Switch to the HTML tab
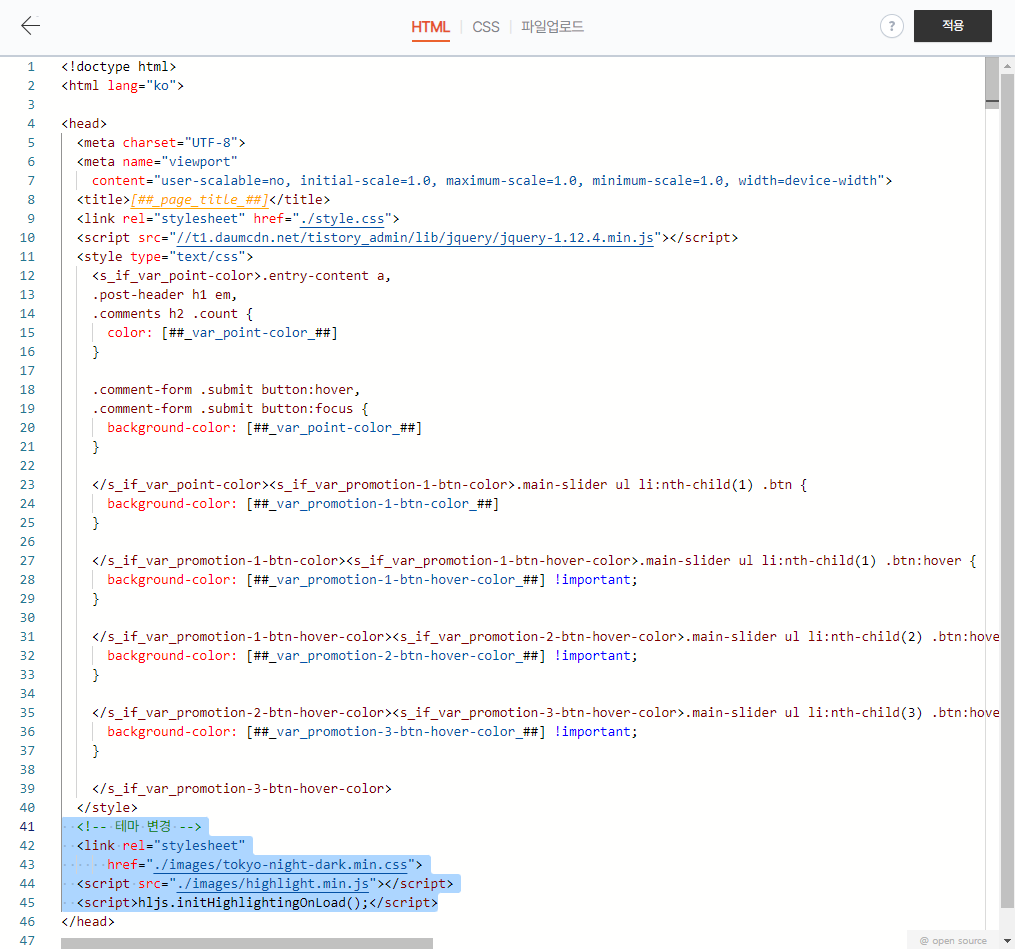 click(x=430, y=27)
